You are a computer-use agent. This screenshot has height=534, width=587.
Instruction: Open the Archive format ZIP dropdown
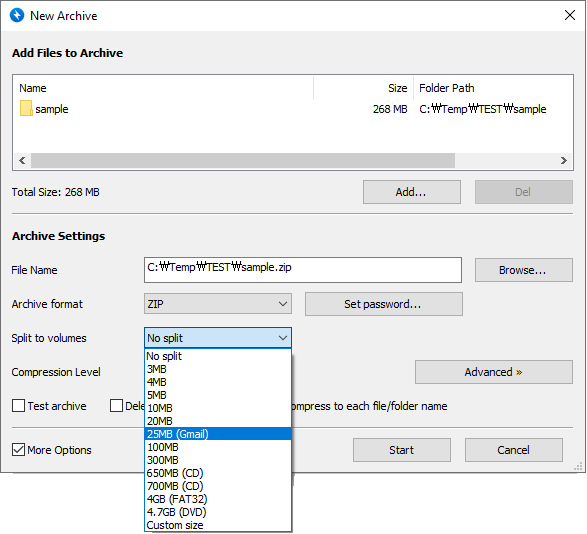click(218, 304)
